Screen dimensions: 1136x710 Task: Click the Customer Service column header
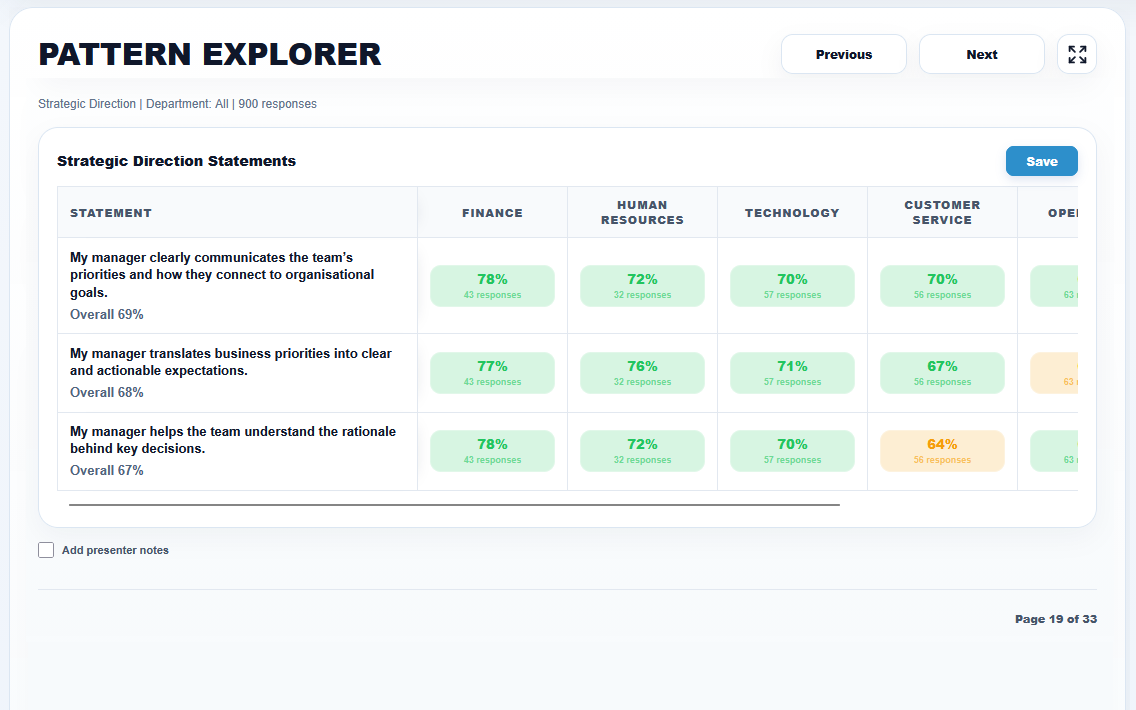coord(942,213)
